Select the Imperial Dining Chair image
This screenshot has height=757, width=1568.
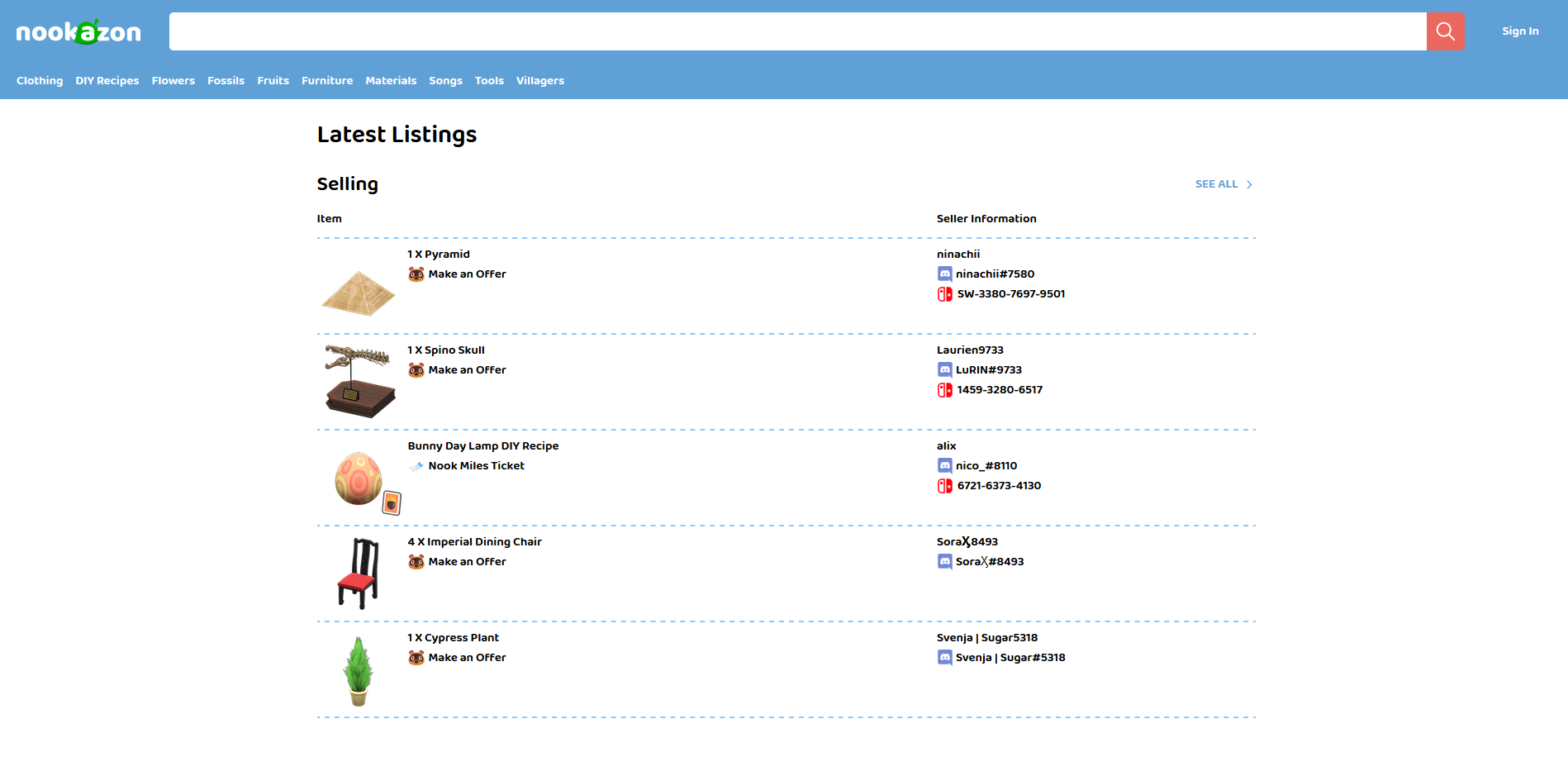(359, 573)
